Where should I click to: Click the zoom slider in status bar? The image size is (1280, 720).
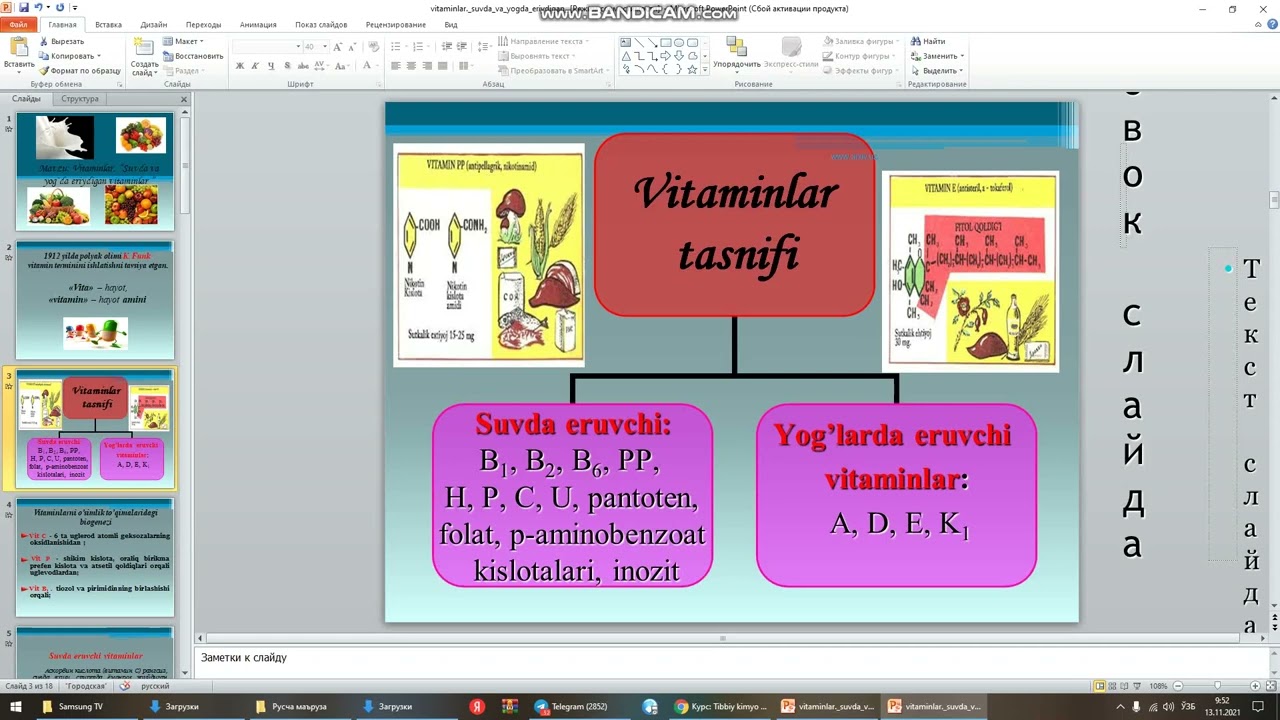point(1215,686)
